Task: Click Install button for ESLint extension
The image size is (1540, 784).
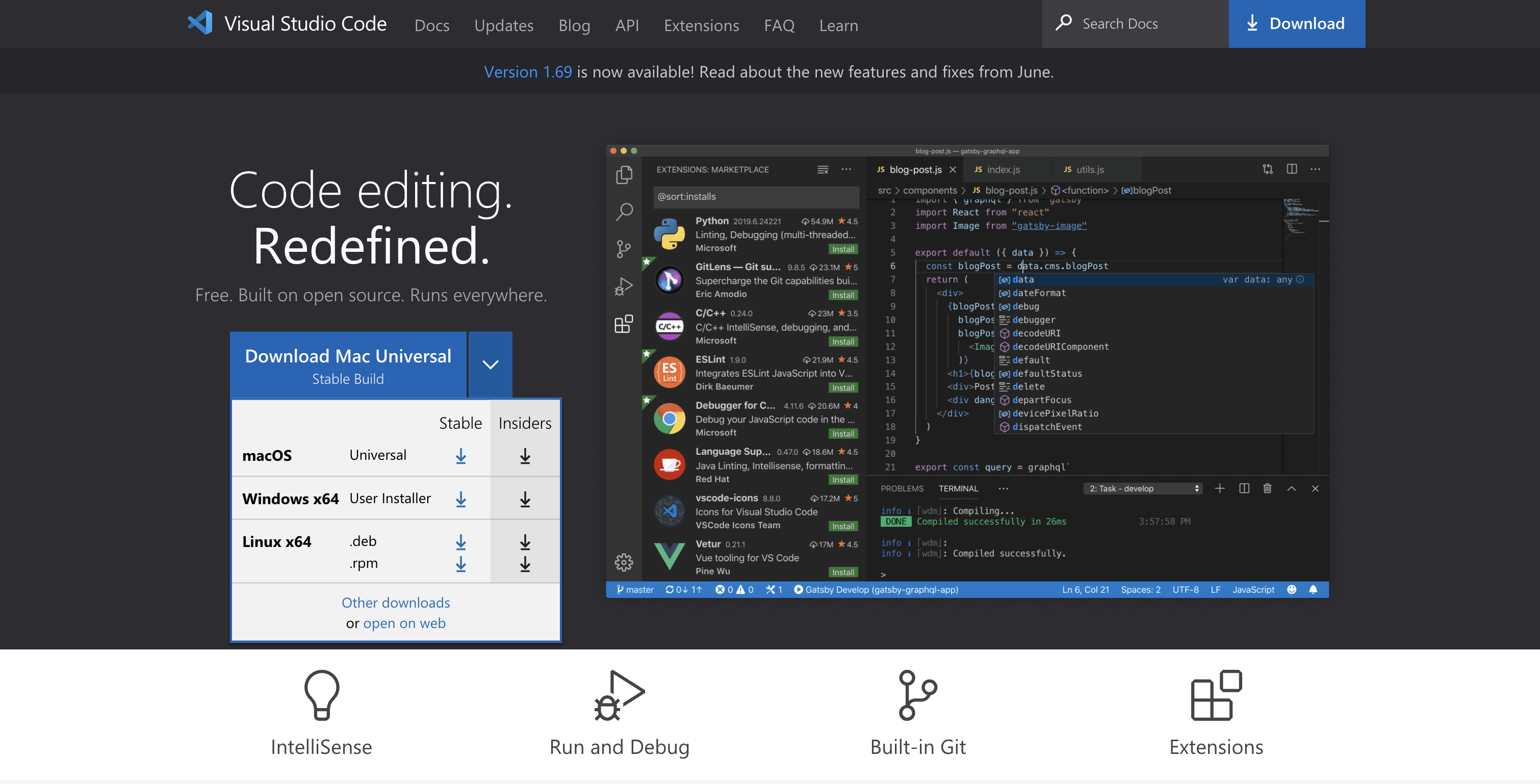Action: (843, 388)
